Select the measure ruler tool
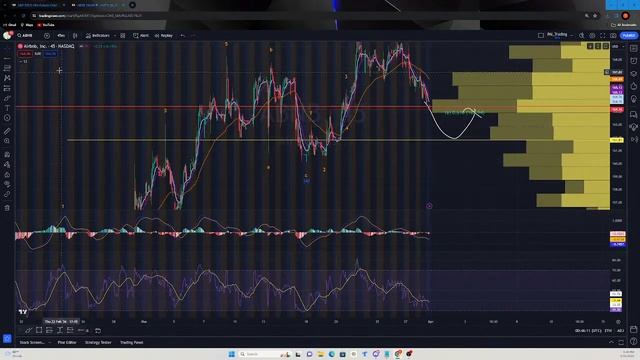 pos(7,131)
